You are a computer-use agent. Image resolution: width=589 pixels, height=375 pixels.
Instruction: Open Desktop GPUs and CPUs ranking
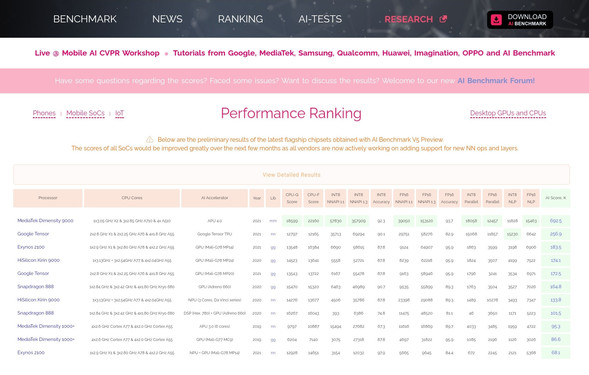[508, 113]
